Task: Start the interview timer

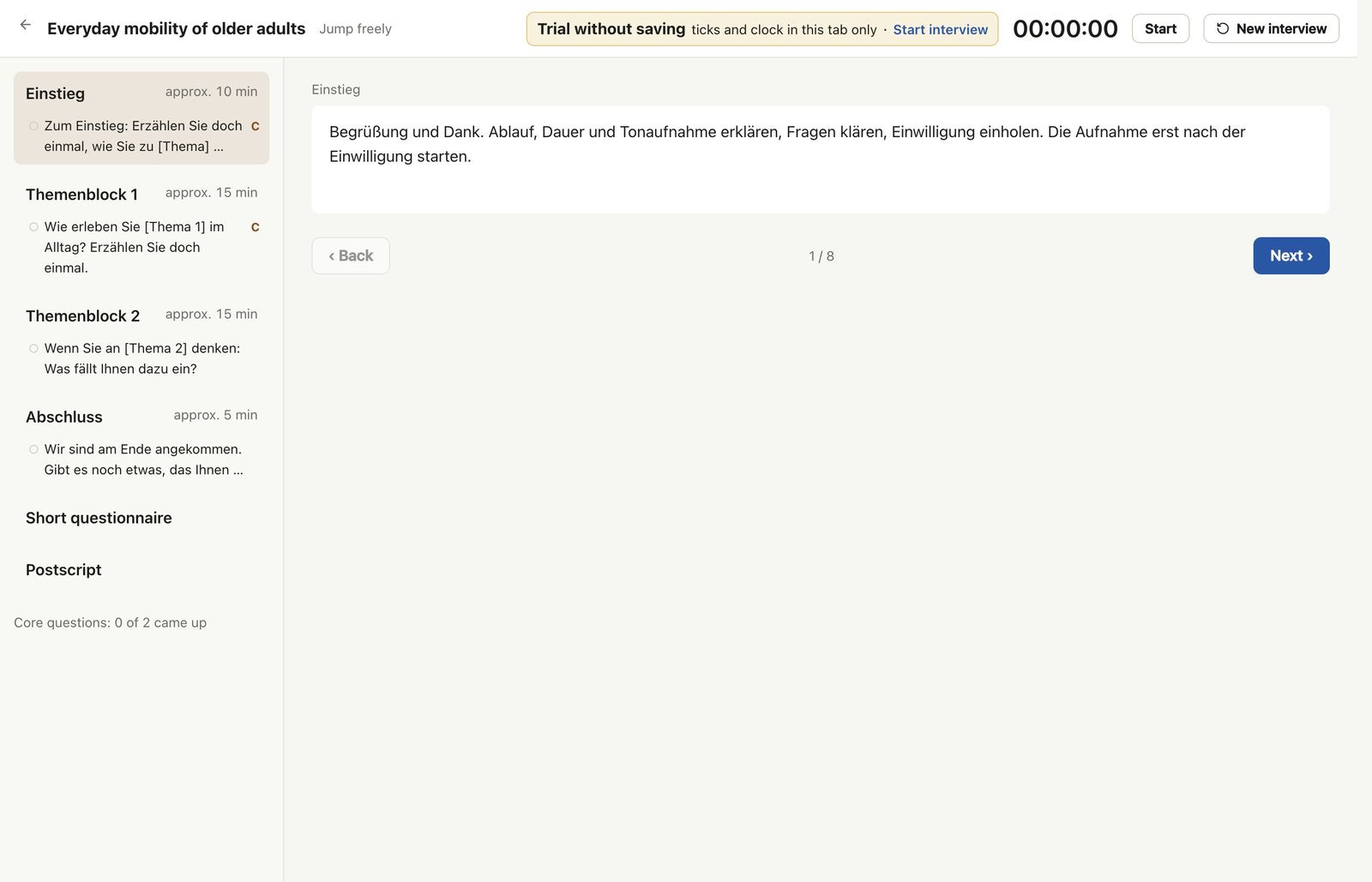Action: [1160, 28]
